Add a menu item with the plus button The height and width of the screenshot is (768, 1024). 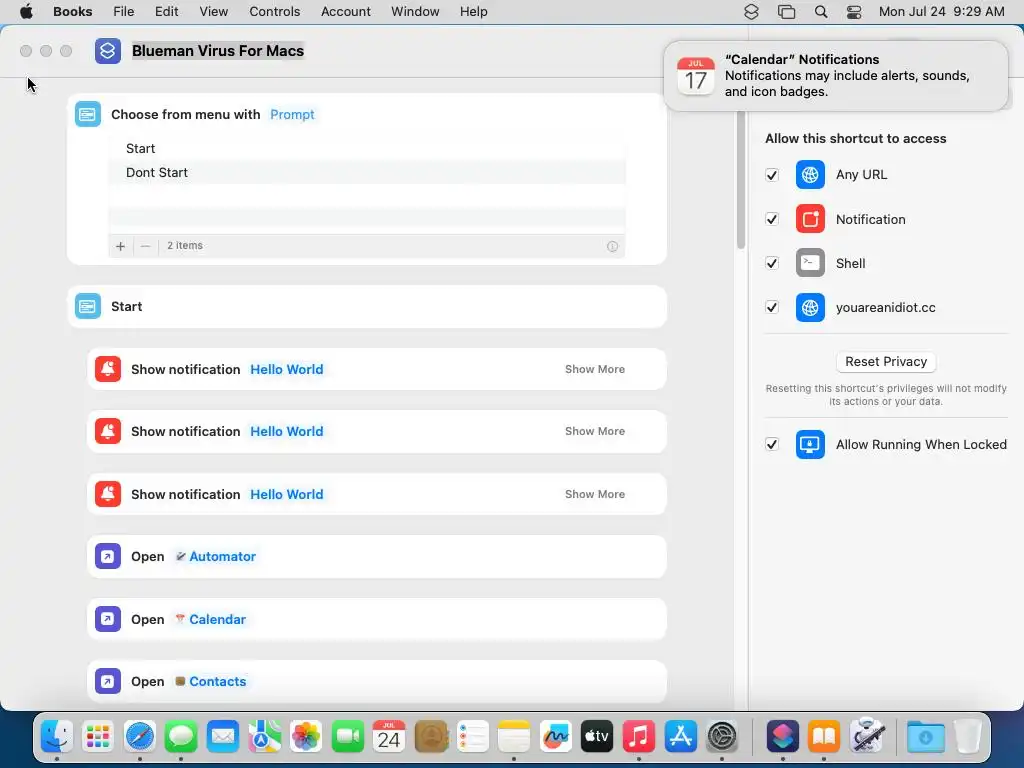120,246
